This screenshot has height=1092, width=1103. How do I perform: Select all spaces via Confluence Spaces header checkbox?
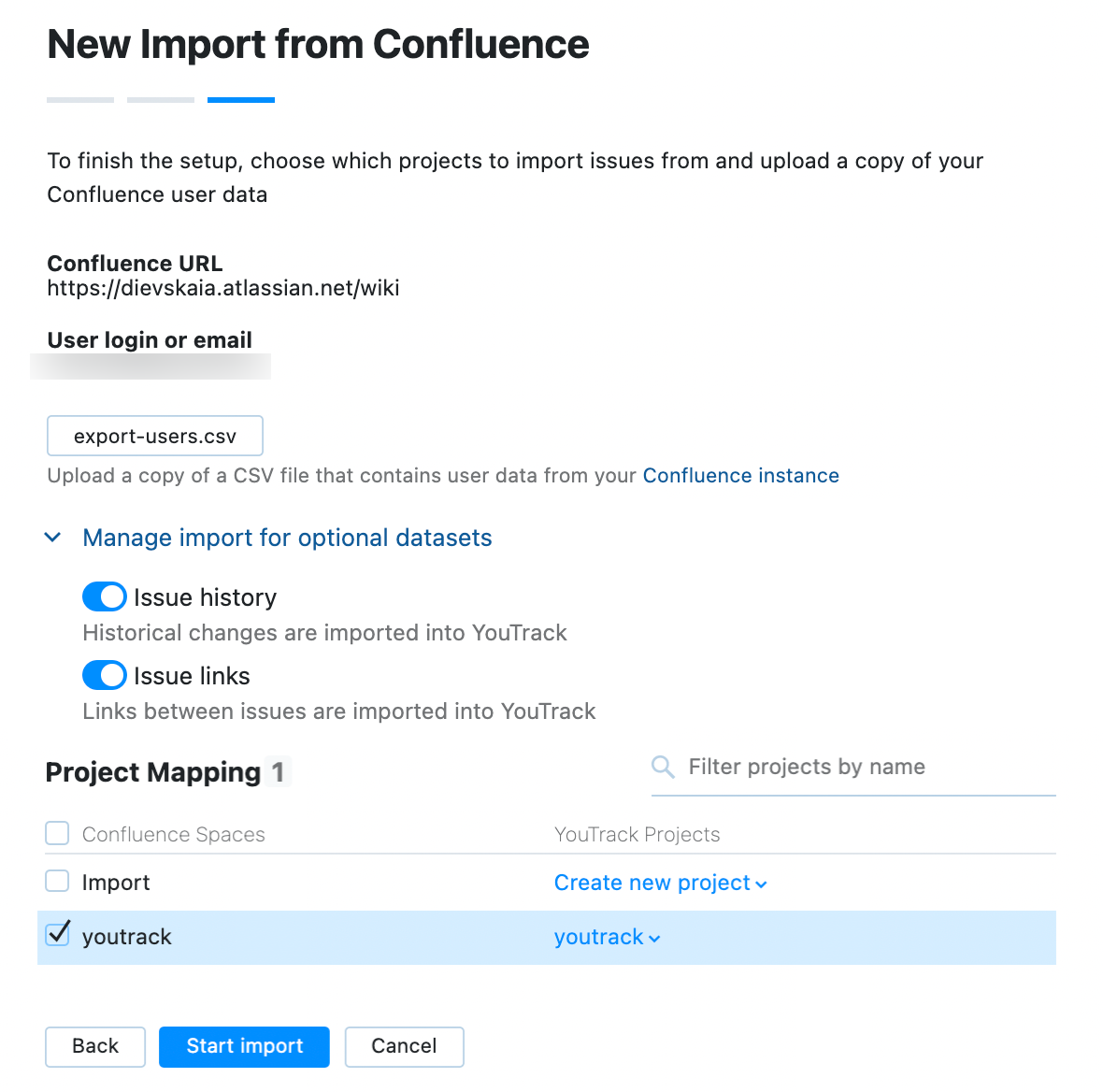click(x=56, y=832)
